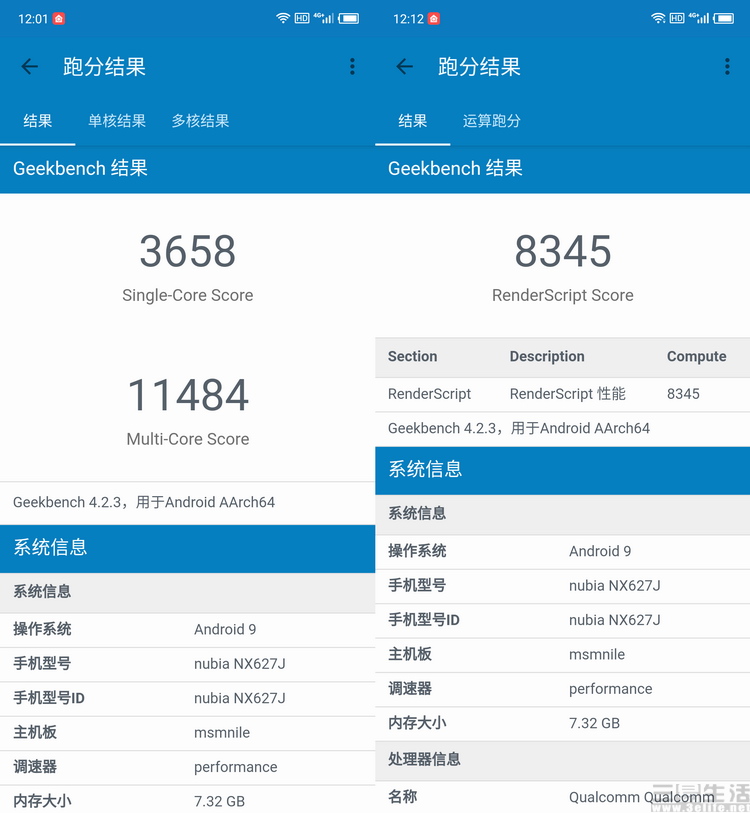Viewport: 750px width, 813px height.
Task: Tap the battery icon in the right status bar
Action: 724,19
